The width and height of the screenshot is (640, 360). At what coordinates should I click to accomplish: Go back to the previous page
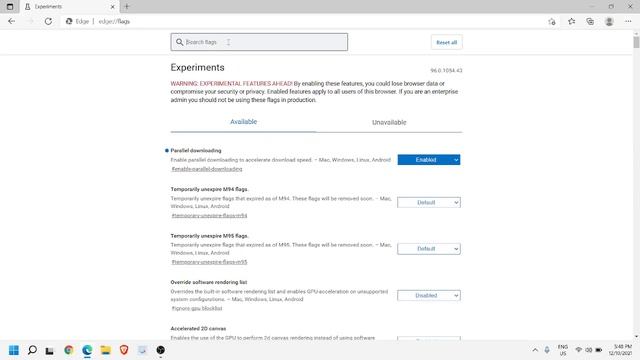pos(11,21)
